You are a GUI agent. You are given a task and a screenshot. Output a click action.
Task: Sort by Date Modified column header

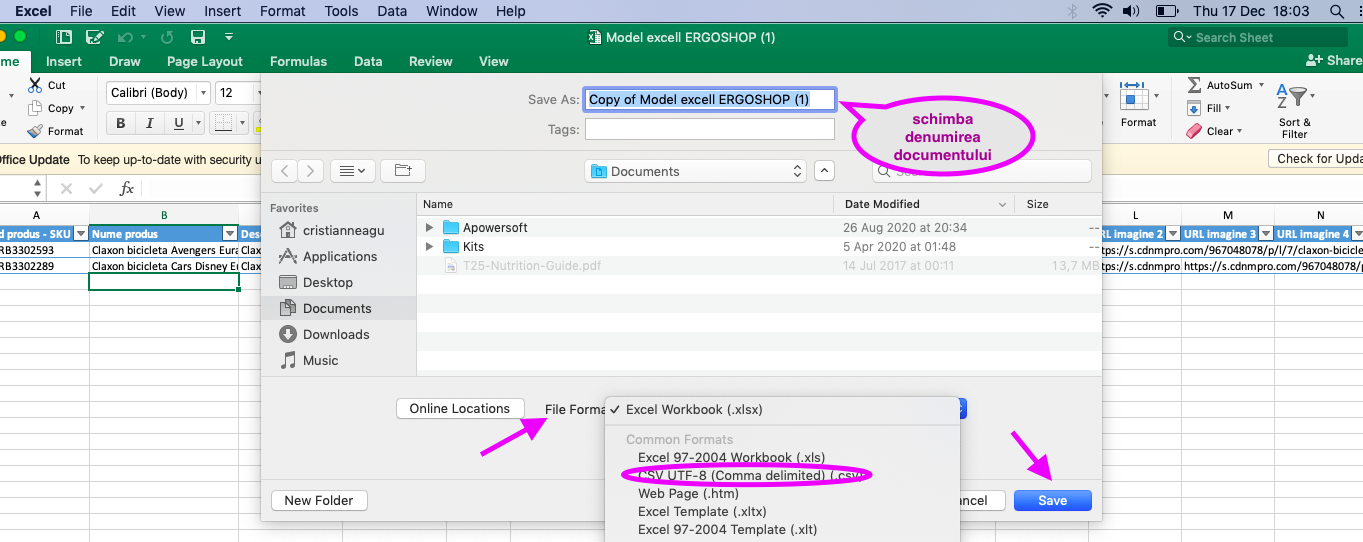(924, 204)
